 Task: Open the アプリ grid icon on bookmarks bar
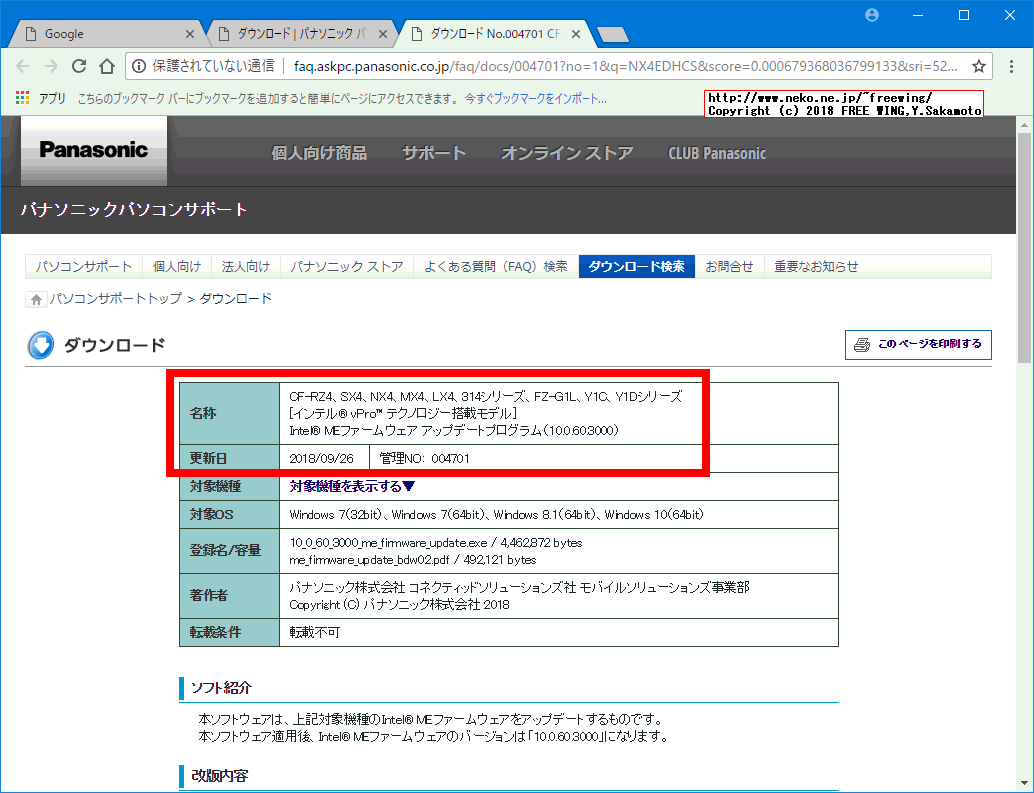(22, 97)
